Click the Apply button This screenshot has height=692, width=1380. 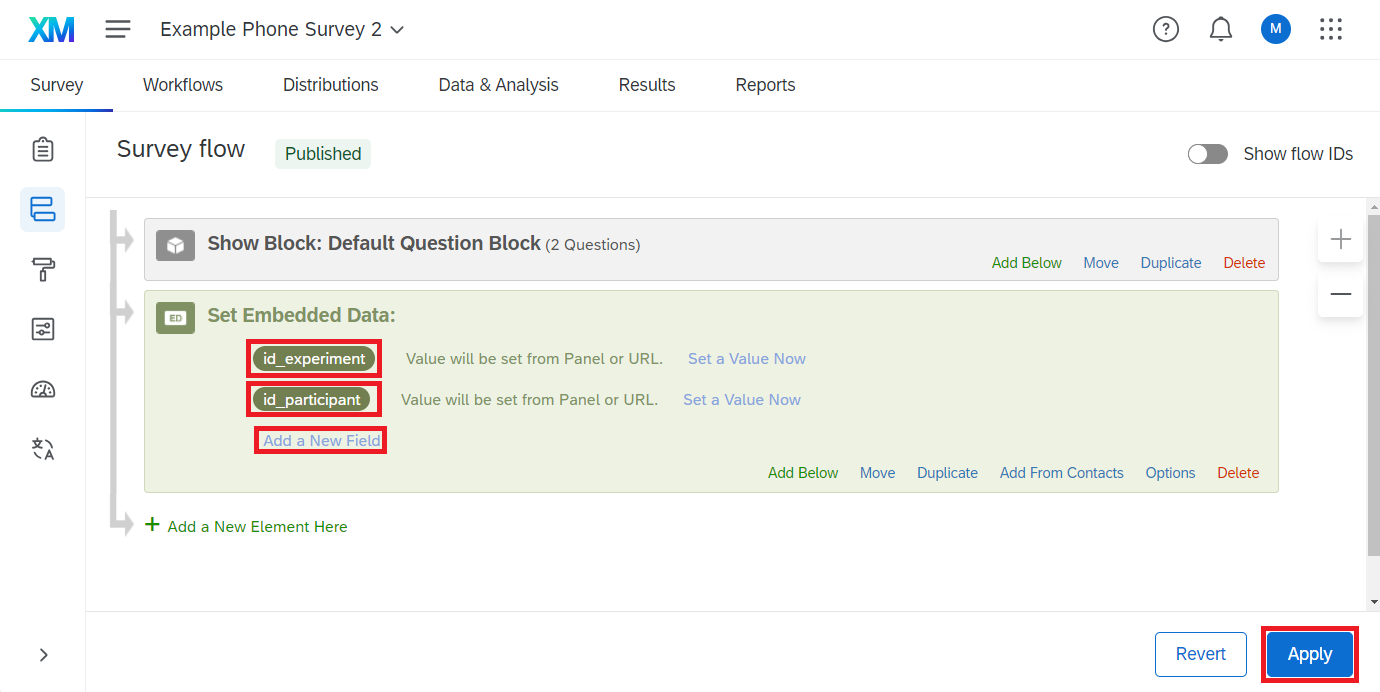(x=1309, y=654)
